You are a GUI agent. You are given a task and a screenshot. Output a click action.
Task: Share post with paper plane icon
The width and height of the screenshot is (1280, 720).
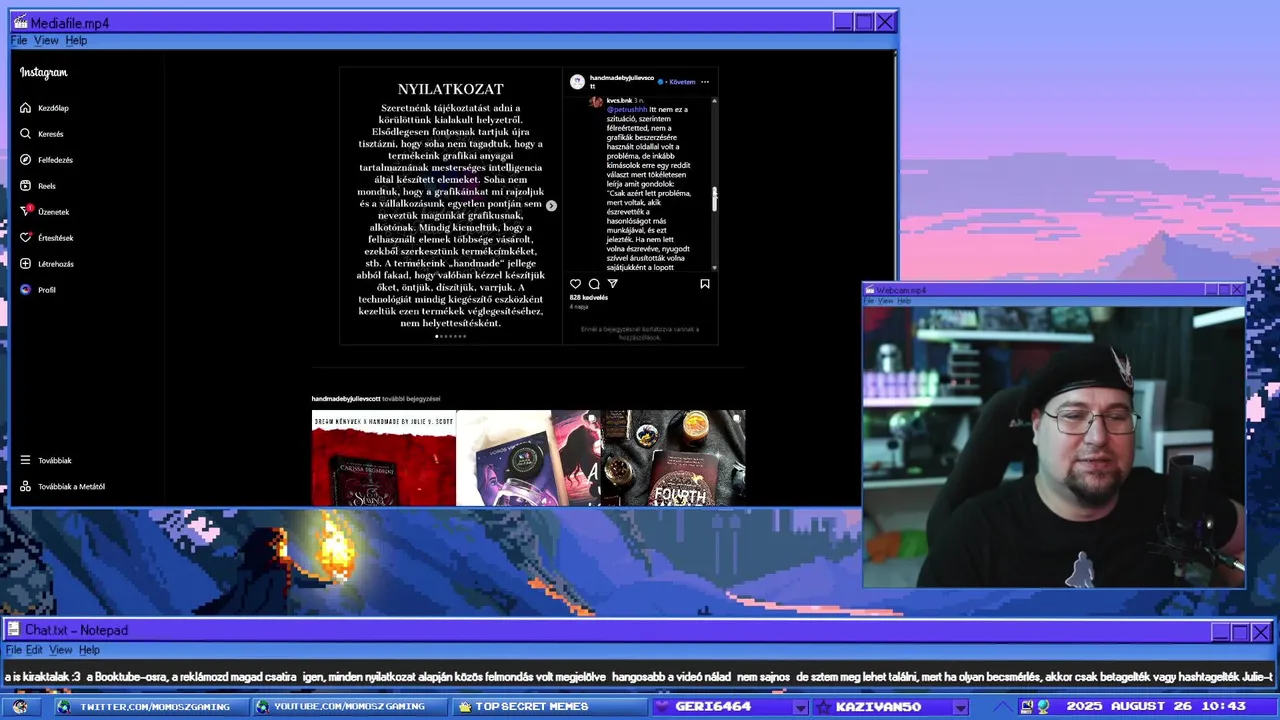coord(613,284)
